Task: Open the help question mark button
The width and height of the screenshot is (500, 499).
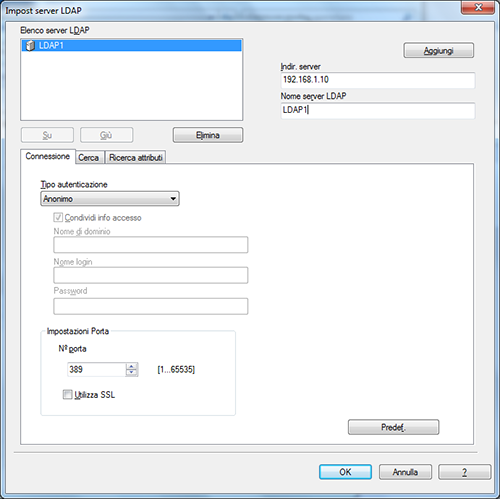Action: pos(464,472)
